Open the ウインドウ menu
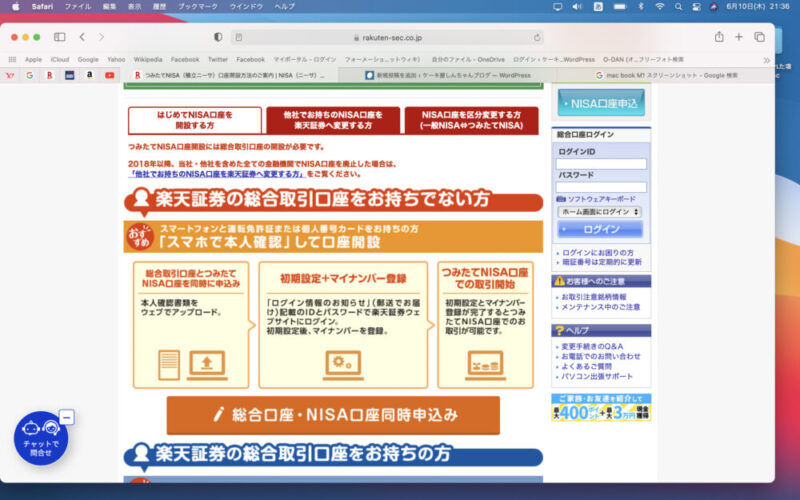The image size is (800, 500). 246,7
